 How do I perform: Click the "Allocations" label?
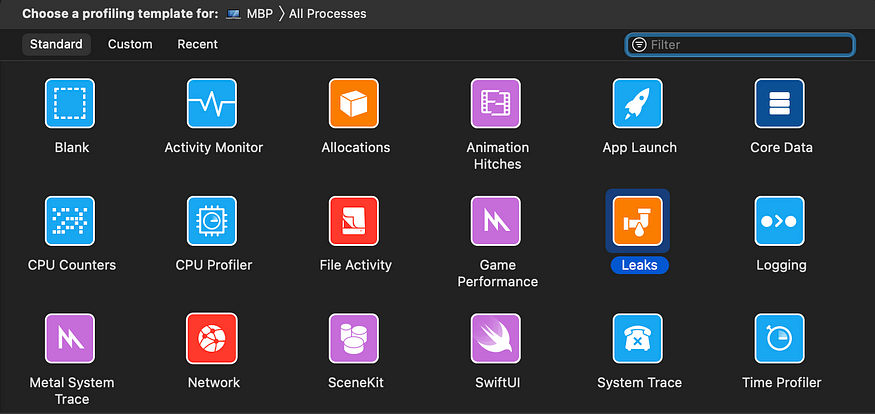(355, 148)
